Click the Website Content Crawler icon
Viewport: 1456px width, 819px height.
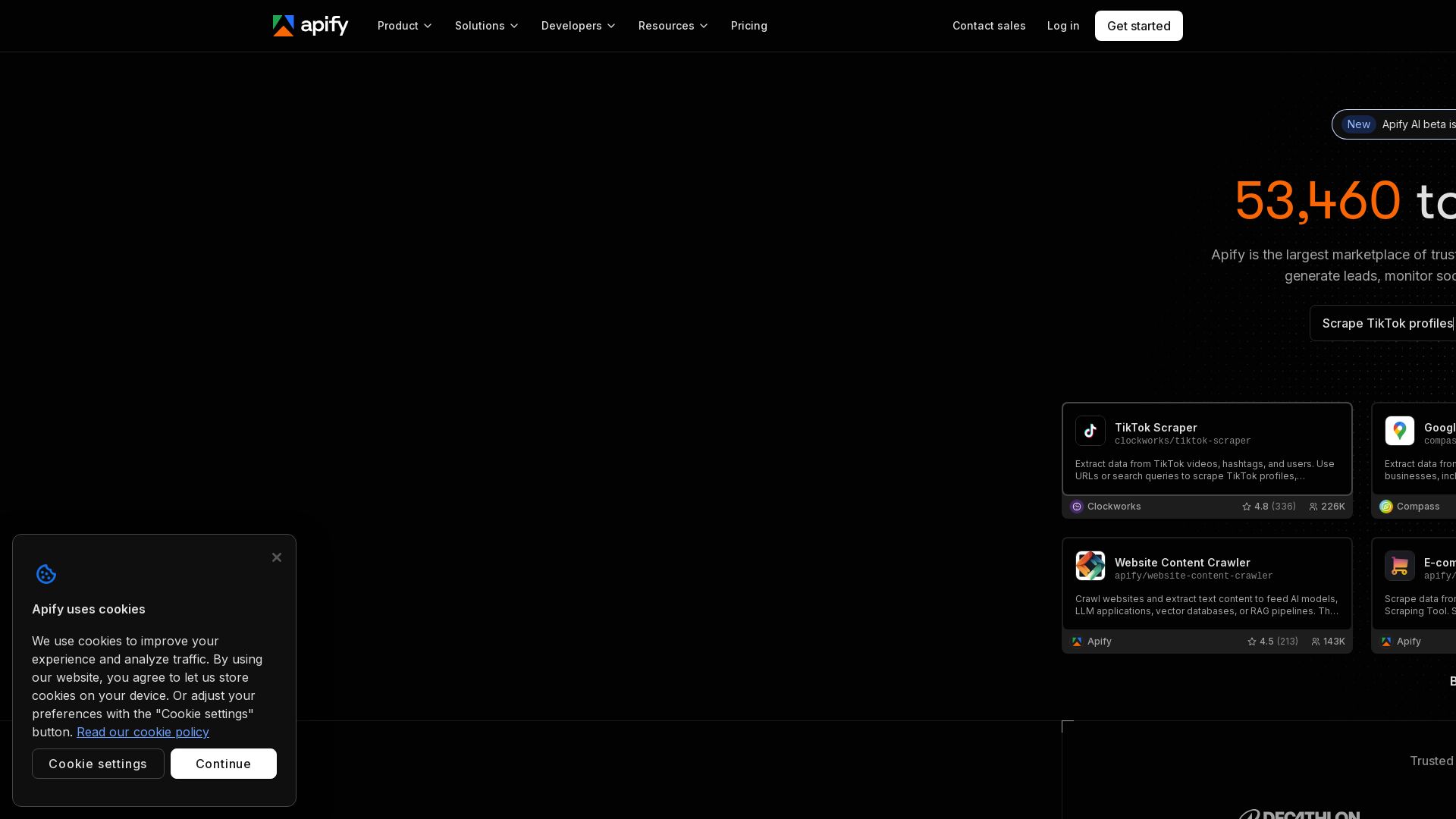pos(1090,566)
